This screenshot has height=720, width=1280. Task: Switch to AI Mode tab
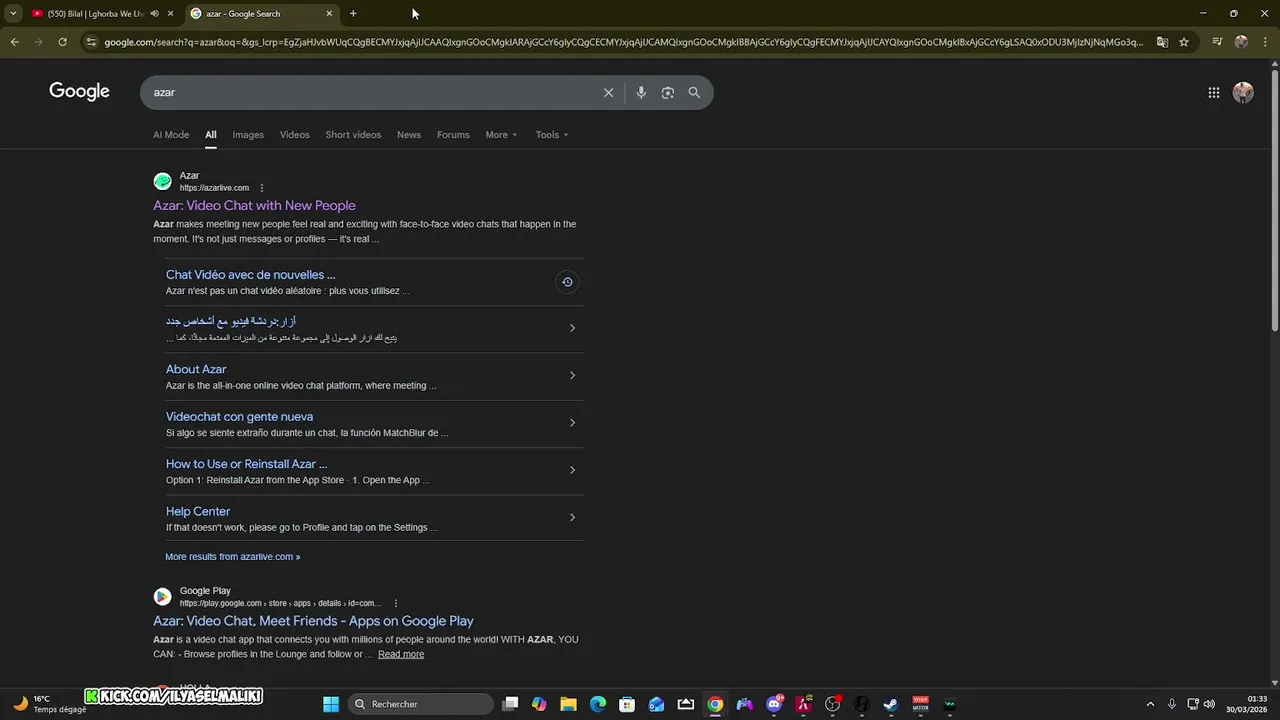click(171, 135)
